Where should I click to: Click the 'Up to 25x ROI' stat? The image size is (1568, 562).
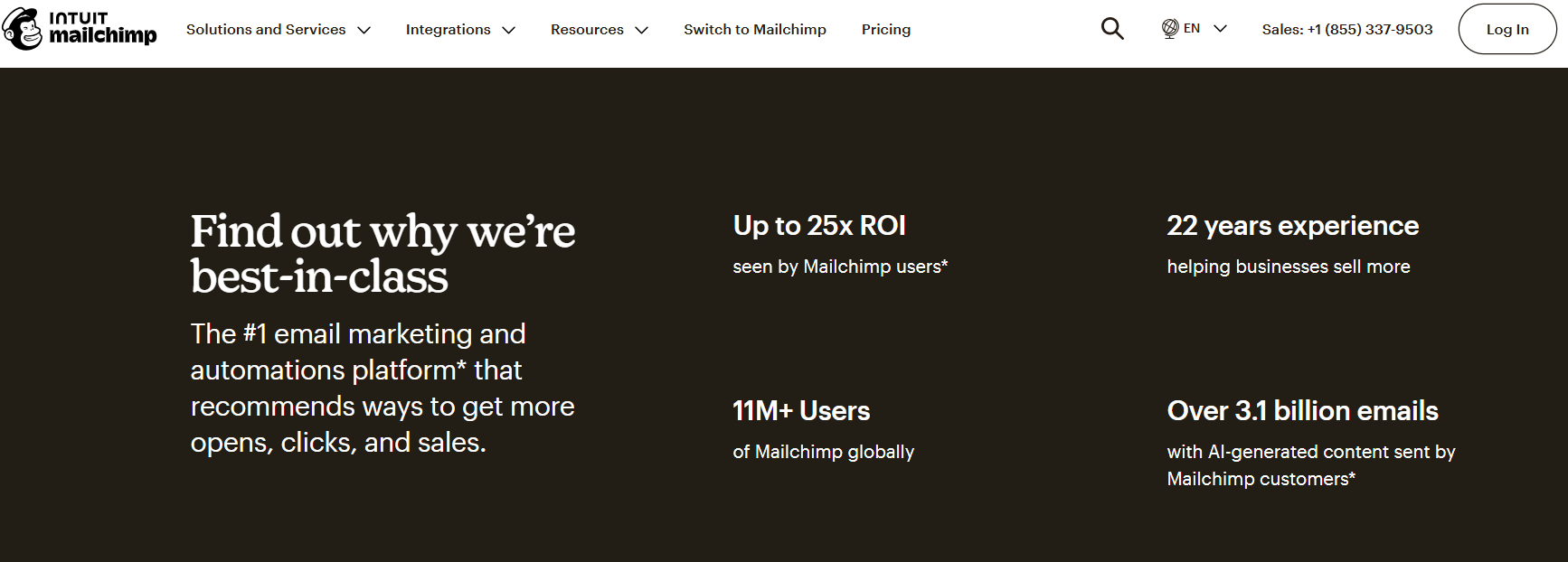coord(819,226)
